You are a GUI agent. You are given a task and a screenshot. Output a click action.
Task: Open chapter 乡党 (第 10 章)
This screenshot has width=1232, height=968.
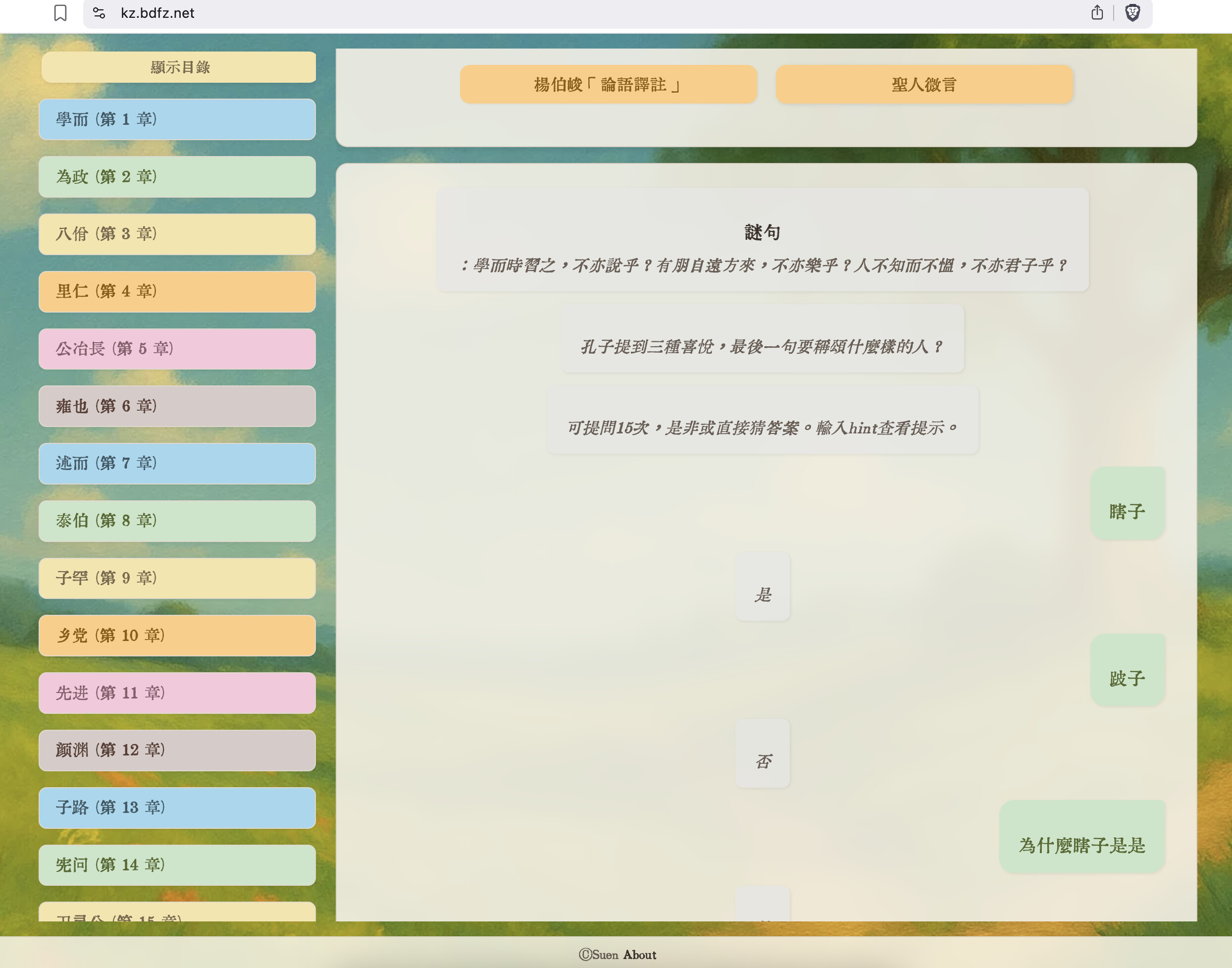pos(177,635)
